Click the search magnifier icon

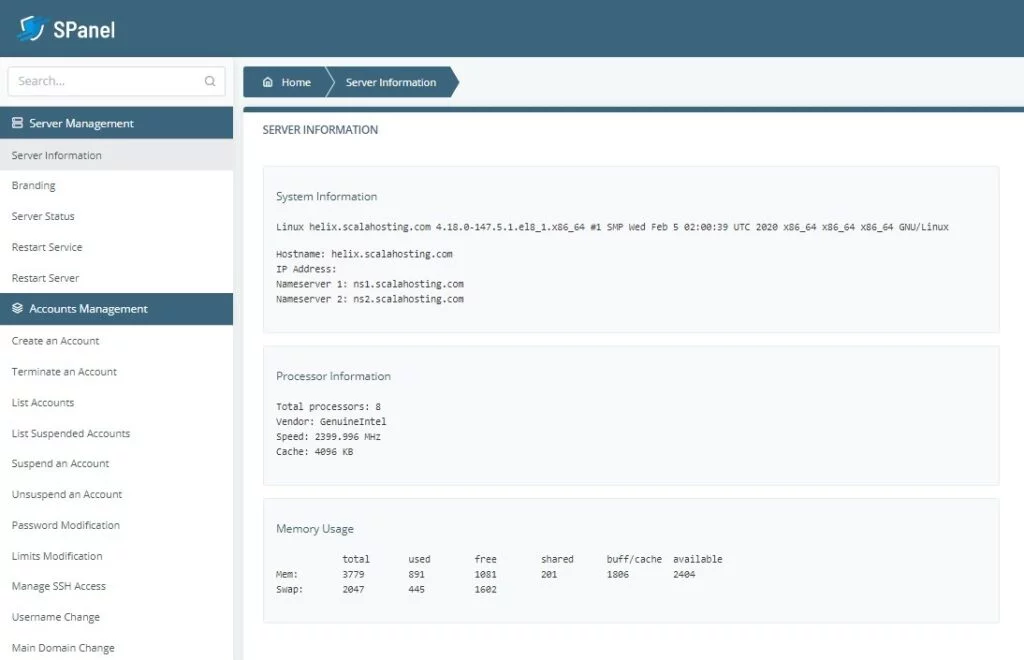(x=210, y=81)
